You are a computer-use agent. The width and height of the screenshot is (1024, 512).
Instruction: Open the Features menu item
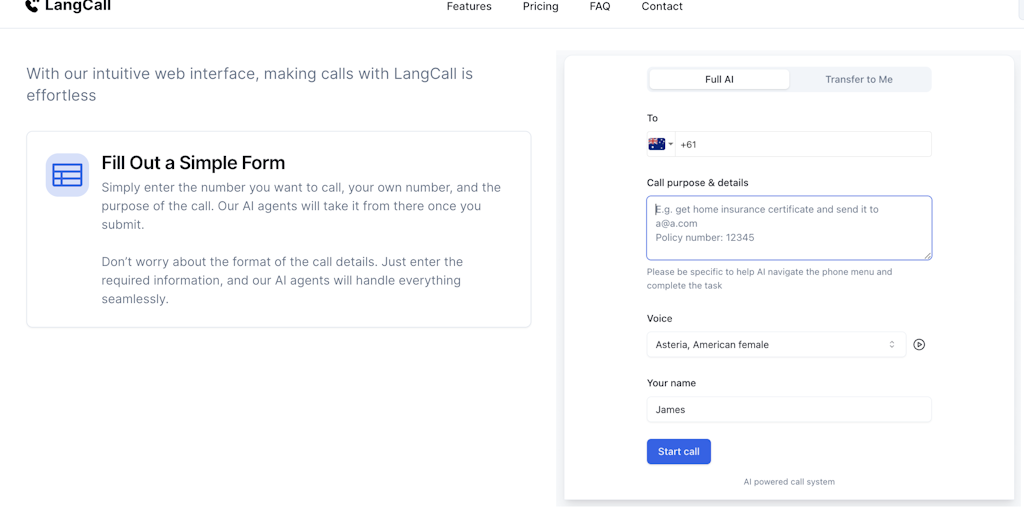[x=469, y=7]
